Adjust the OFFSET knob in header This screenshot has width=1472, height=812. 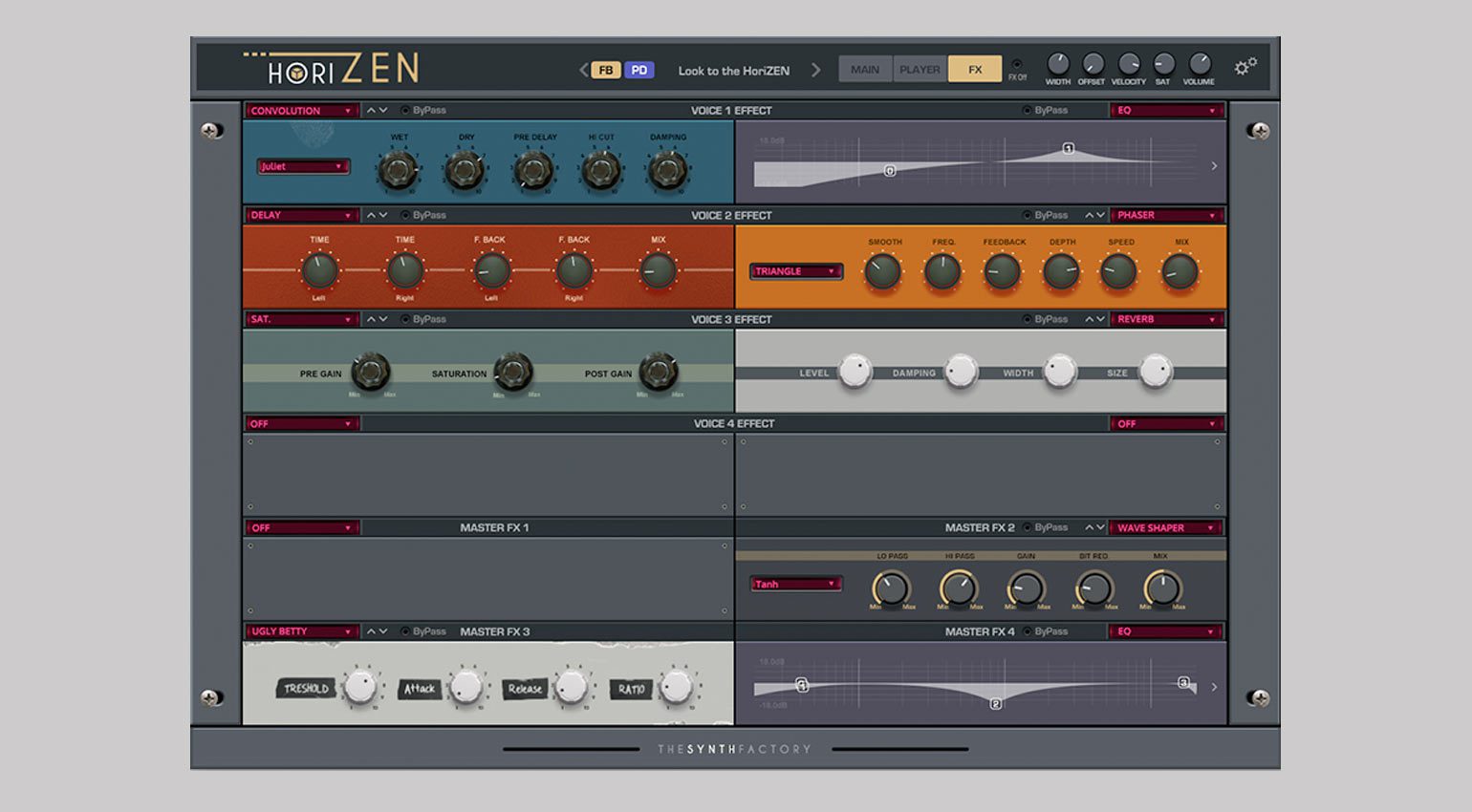pyautogui.click(x=1092, y=63)
